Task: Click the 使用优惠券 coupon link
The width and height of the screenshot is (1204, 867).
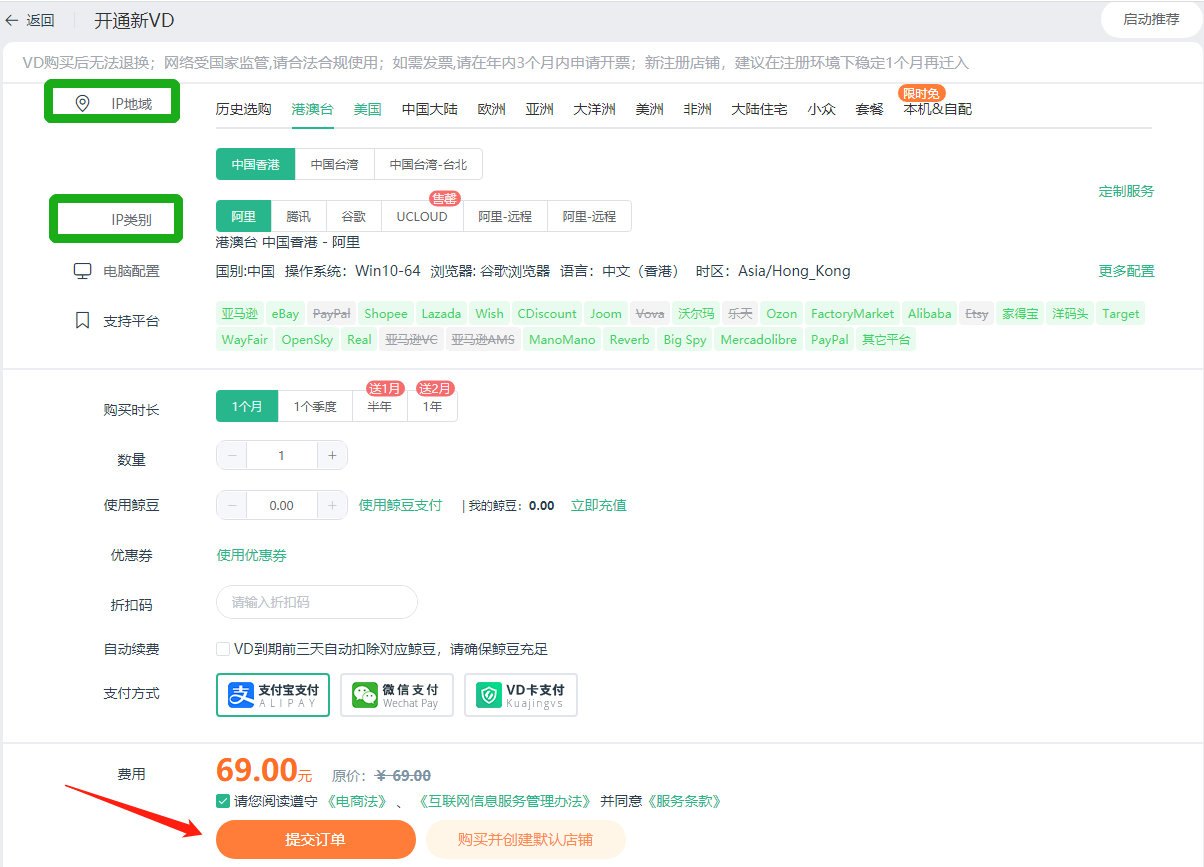Action: (x=252, y=555)
